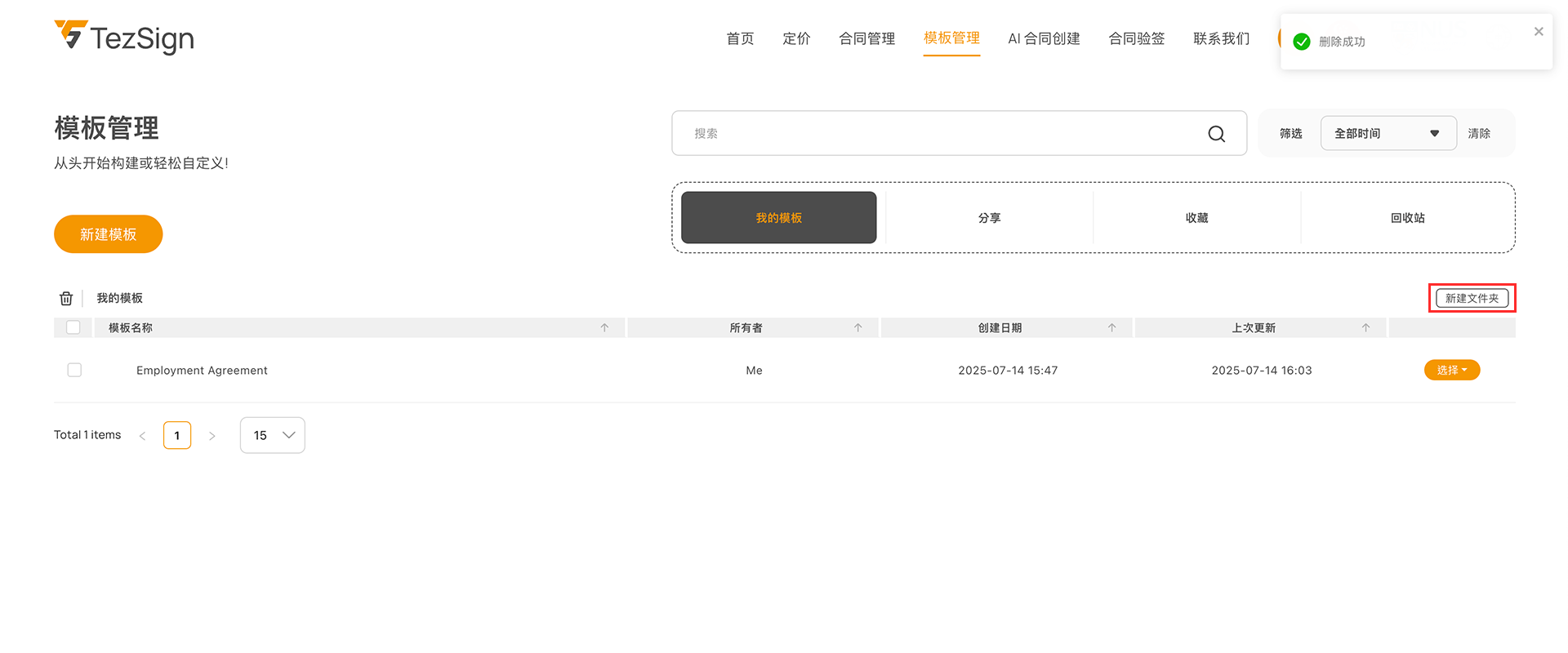Dismiss the success notification
The width and height of the screenshot is (1568, 653).
tap(1538, 32)
